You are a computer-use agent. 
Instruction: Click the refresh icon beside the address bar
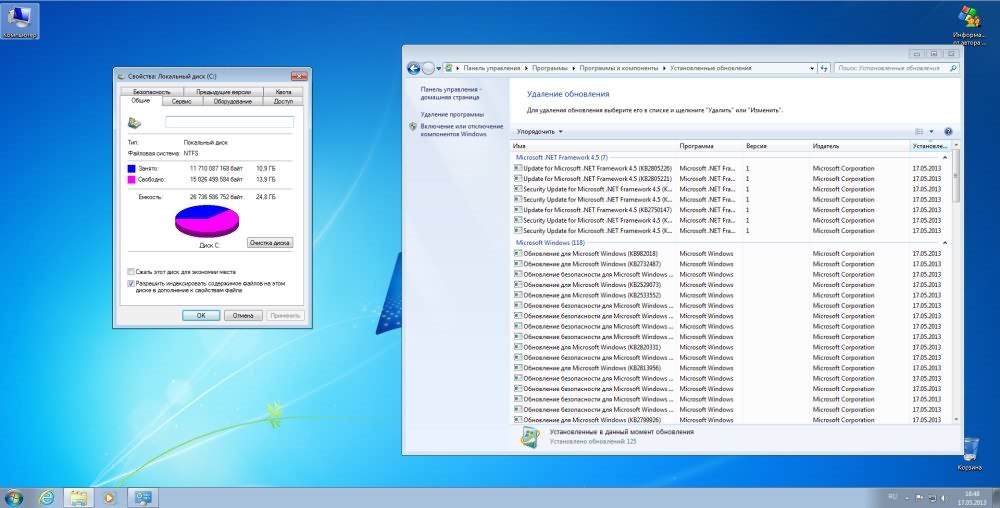pos(824,68)
